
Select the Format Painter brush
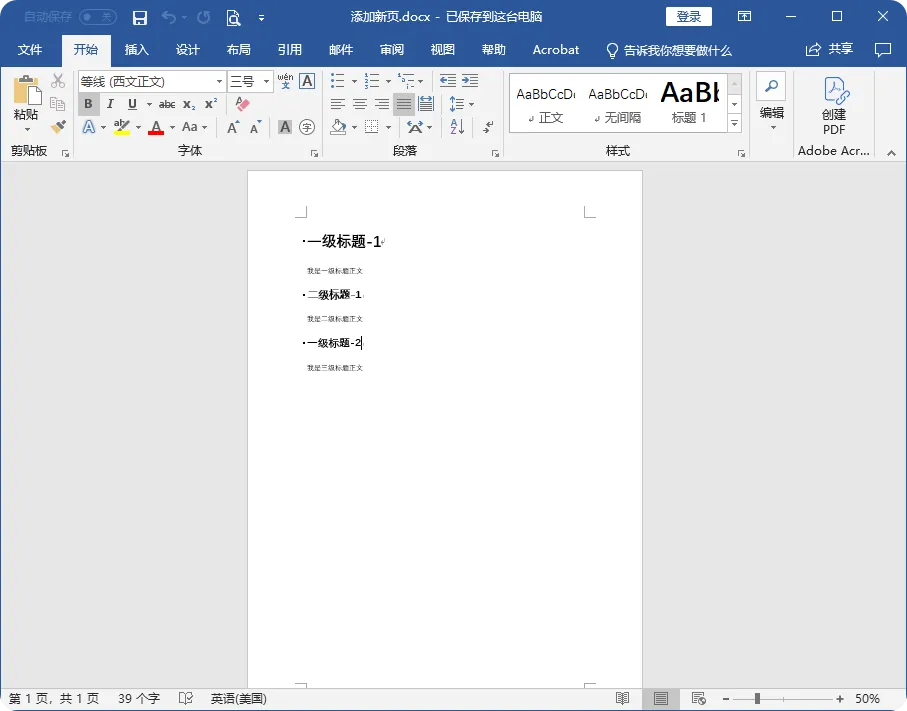point(58,126)
